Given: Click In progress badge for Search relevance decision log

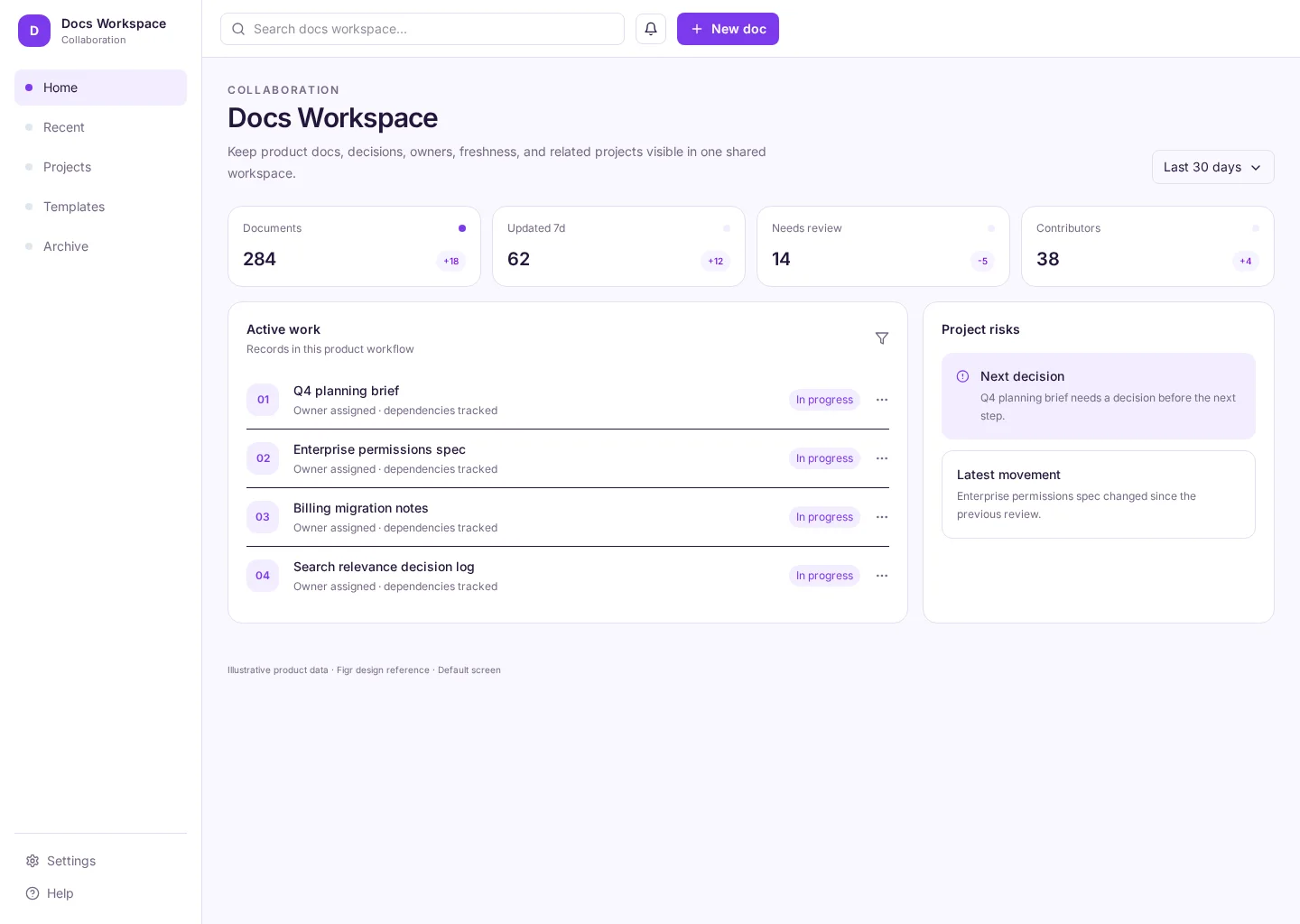Looking at the screenshot, I should tap(824, 576).
